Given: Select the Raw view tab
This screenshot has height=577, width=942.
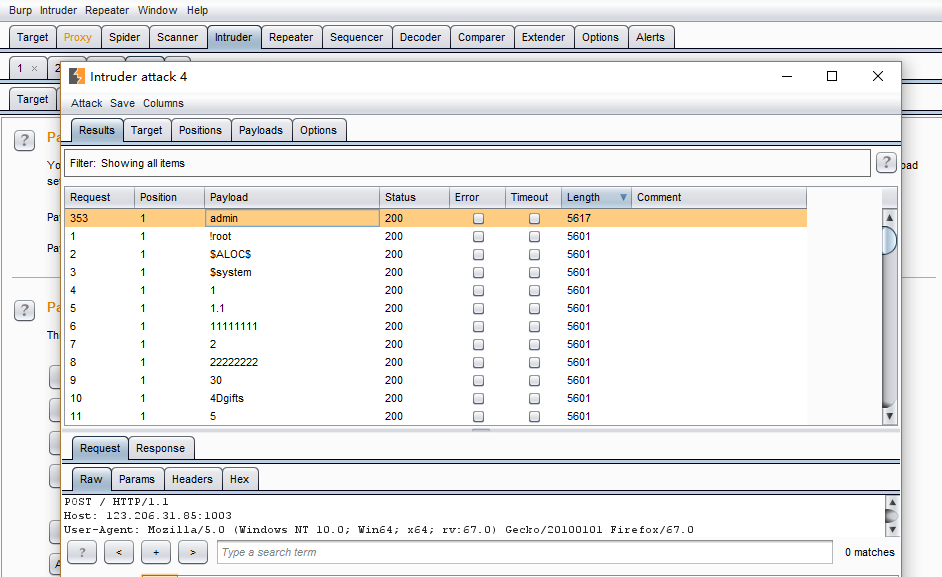Looking at the screenshot, I should (x=91, y=479).
